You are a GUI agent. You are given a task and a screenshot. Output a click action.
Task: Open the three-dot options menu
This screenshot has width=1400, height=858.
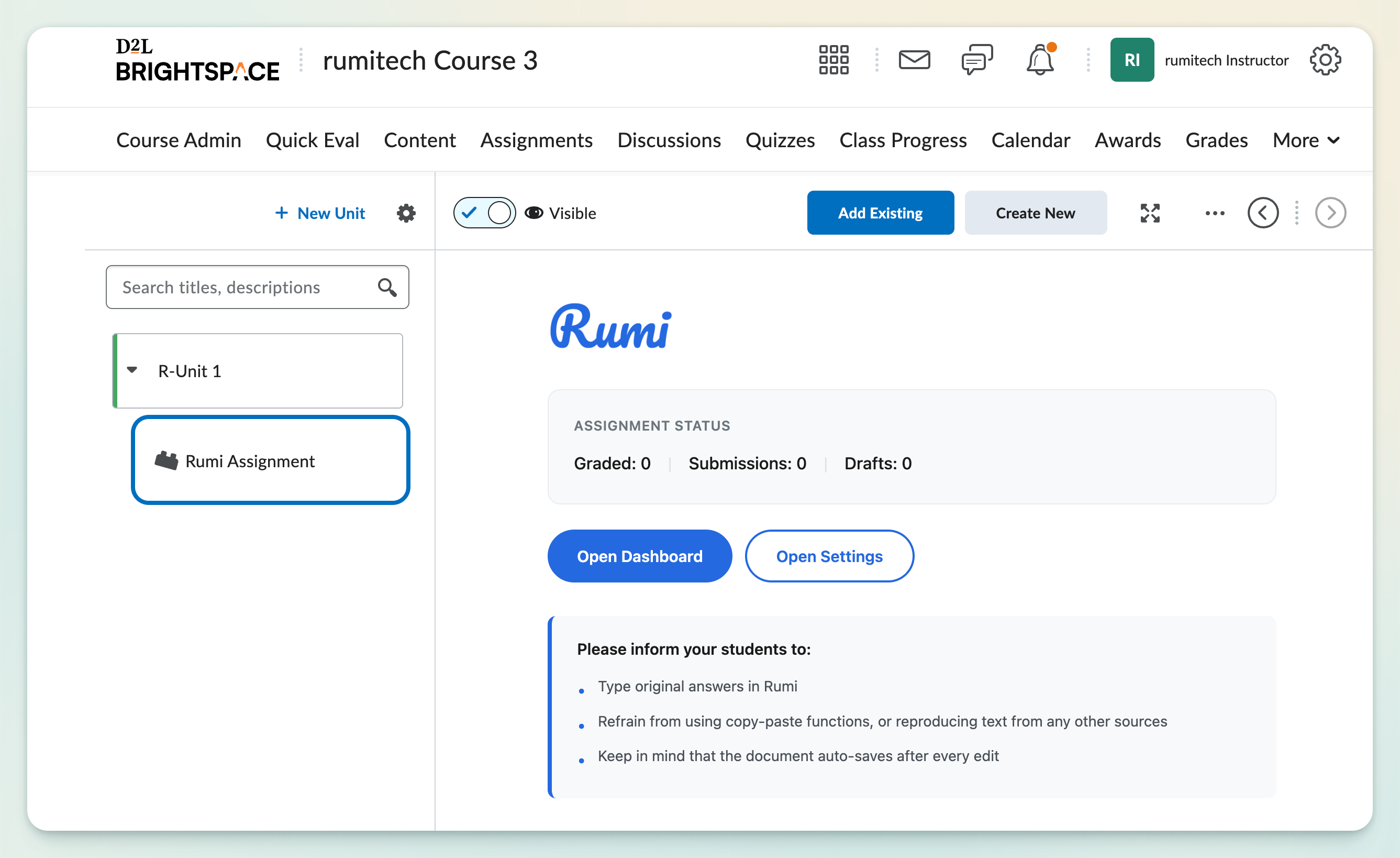[x=1214, y=213]
